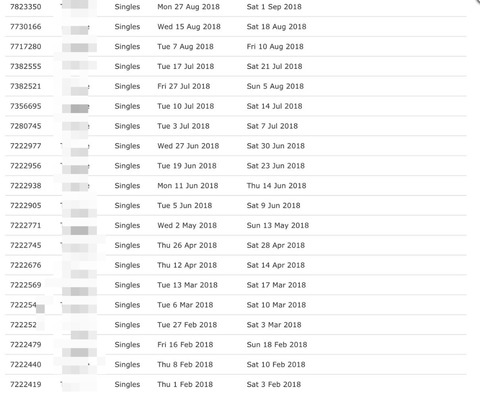Screen dimensions: 480x406
Task: Open record 7222977
Action: pyautogui.click(x=26, y=146)
